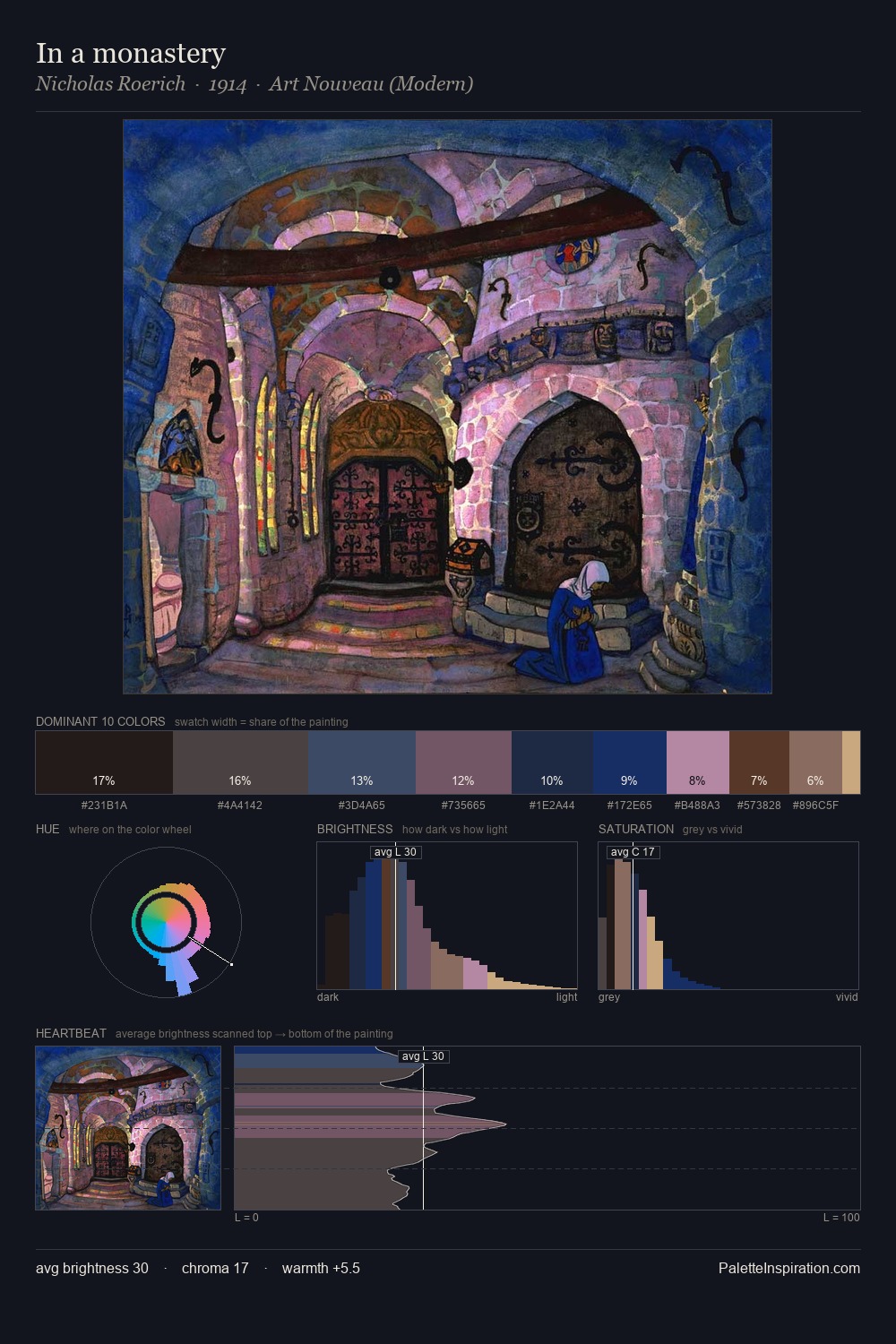
Task: Click the hex code text '#573828'
Action: [x=759, y=805]
